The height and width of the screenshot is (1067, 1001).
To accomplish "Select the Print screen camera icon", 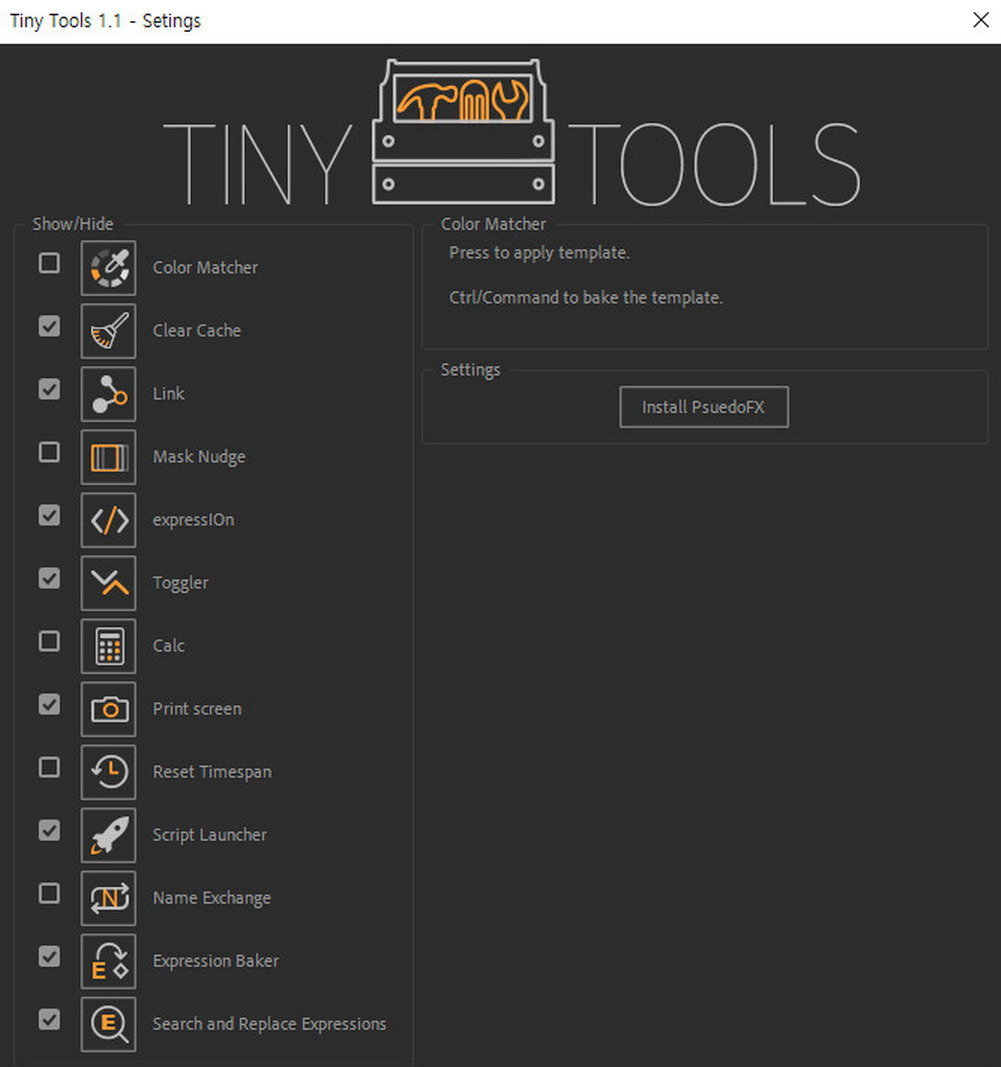I will 108,709.
